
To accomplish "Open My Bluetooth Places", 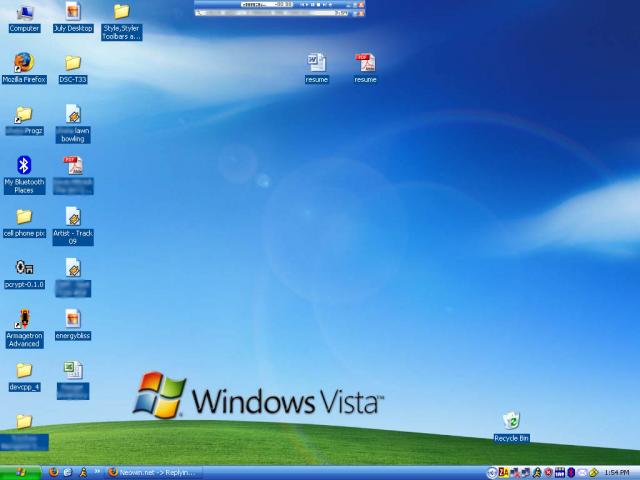I will tap(24, 165).
